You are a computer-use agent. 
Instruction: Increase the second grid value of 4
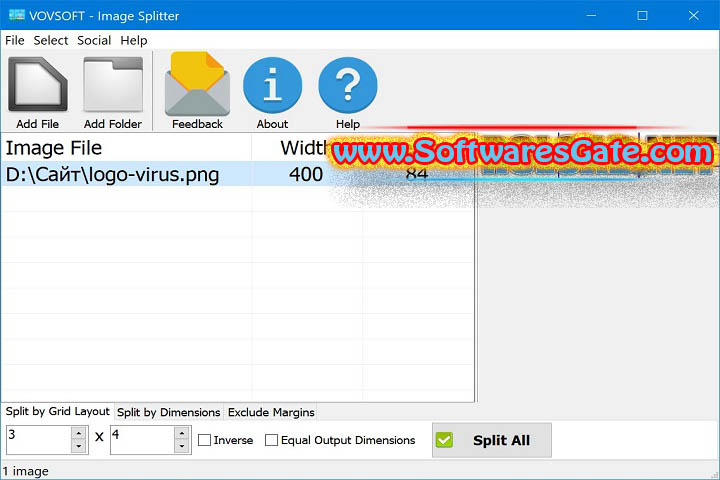[182, 433]
